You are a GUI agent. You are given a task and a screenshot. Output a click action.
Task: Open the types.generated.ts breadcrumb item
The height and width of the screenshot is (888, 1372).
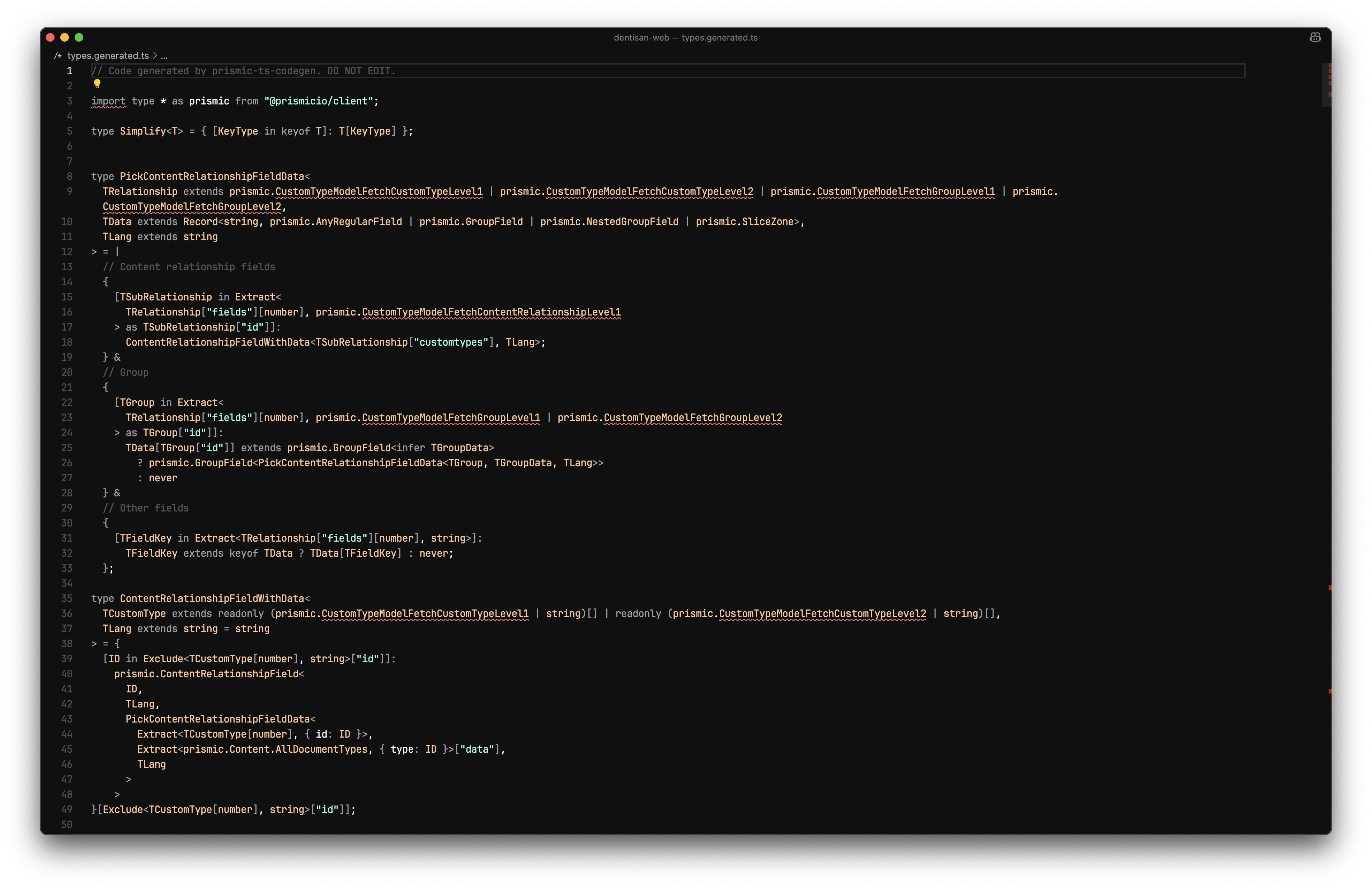[108, 56]
